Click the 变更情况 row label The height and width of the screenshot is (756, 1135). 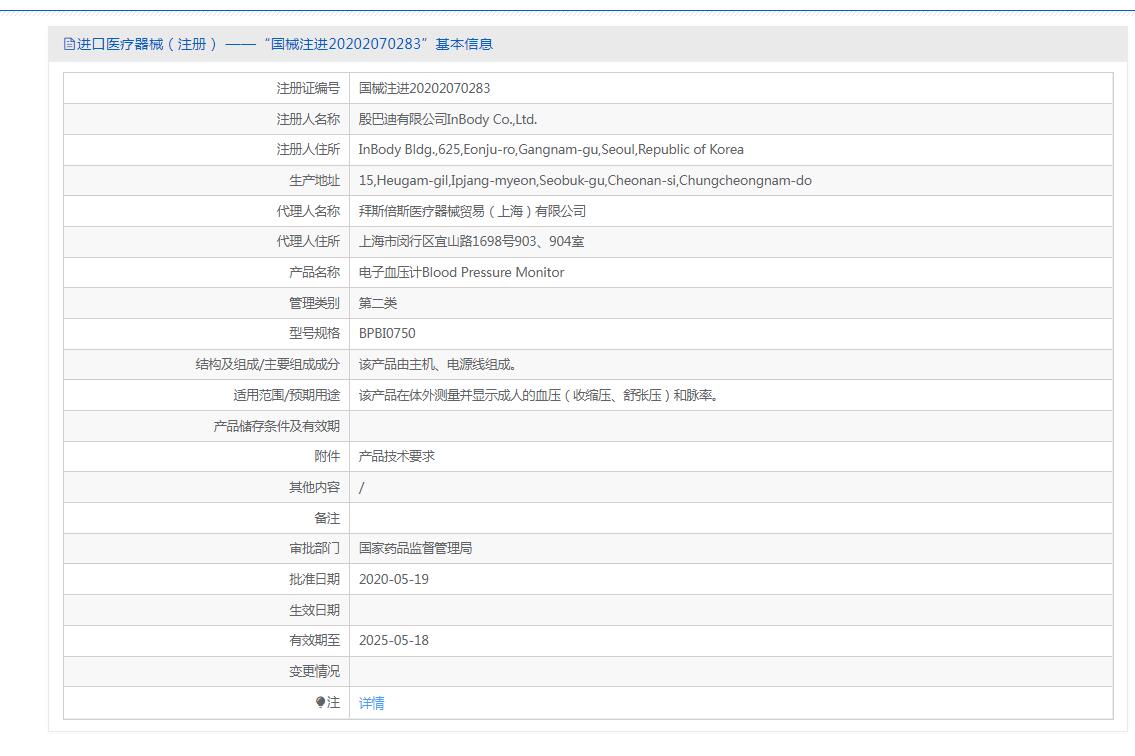314,672
